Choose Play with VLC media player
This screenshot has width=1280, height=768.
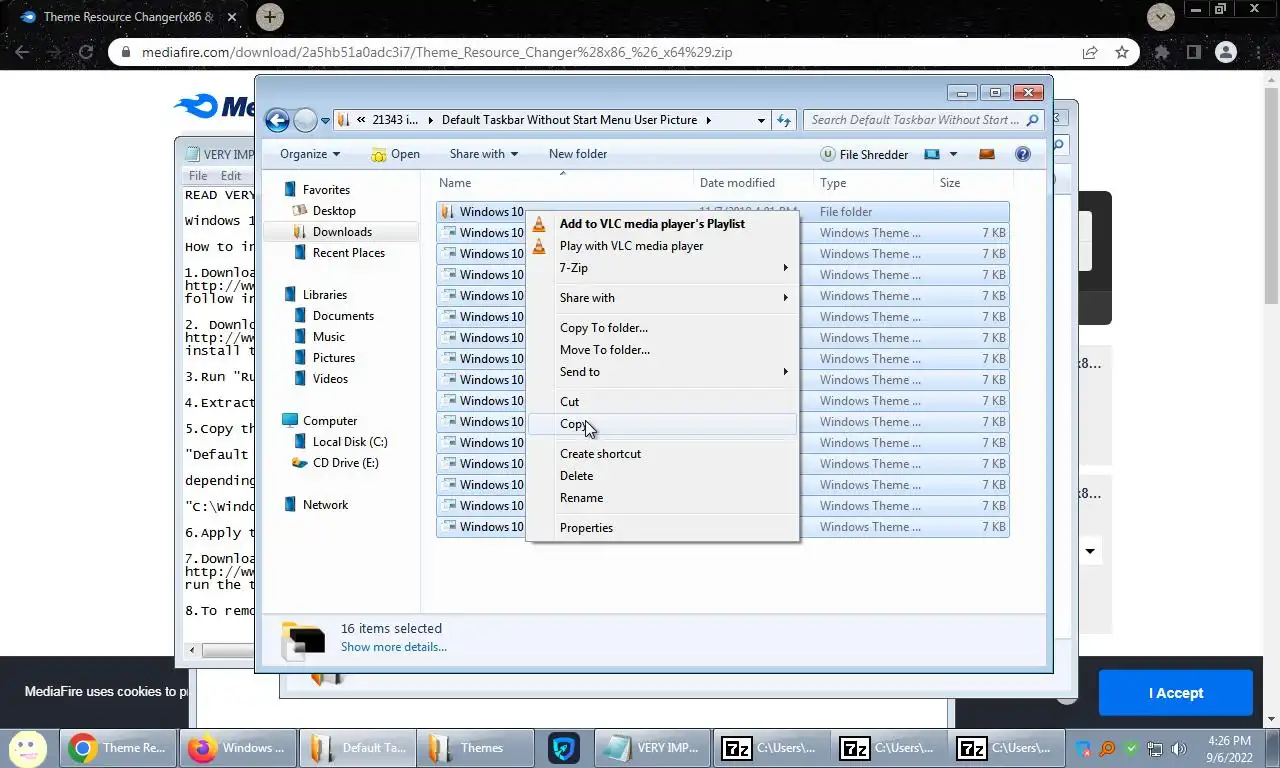coord(662,246)
